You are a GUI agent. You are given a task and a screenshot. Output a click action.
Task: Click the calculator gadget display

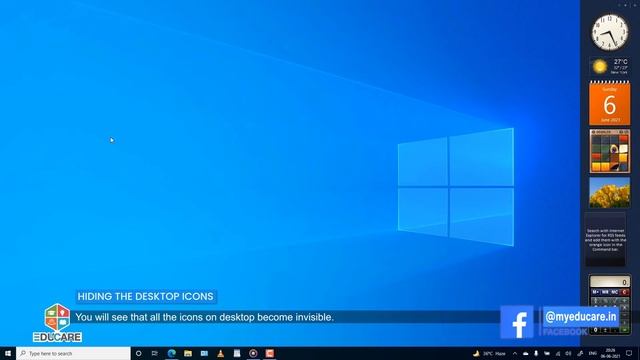pyautogui.click(x=609, y=282)
